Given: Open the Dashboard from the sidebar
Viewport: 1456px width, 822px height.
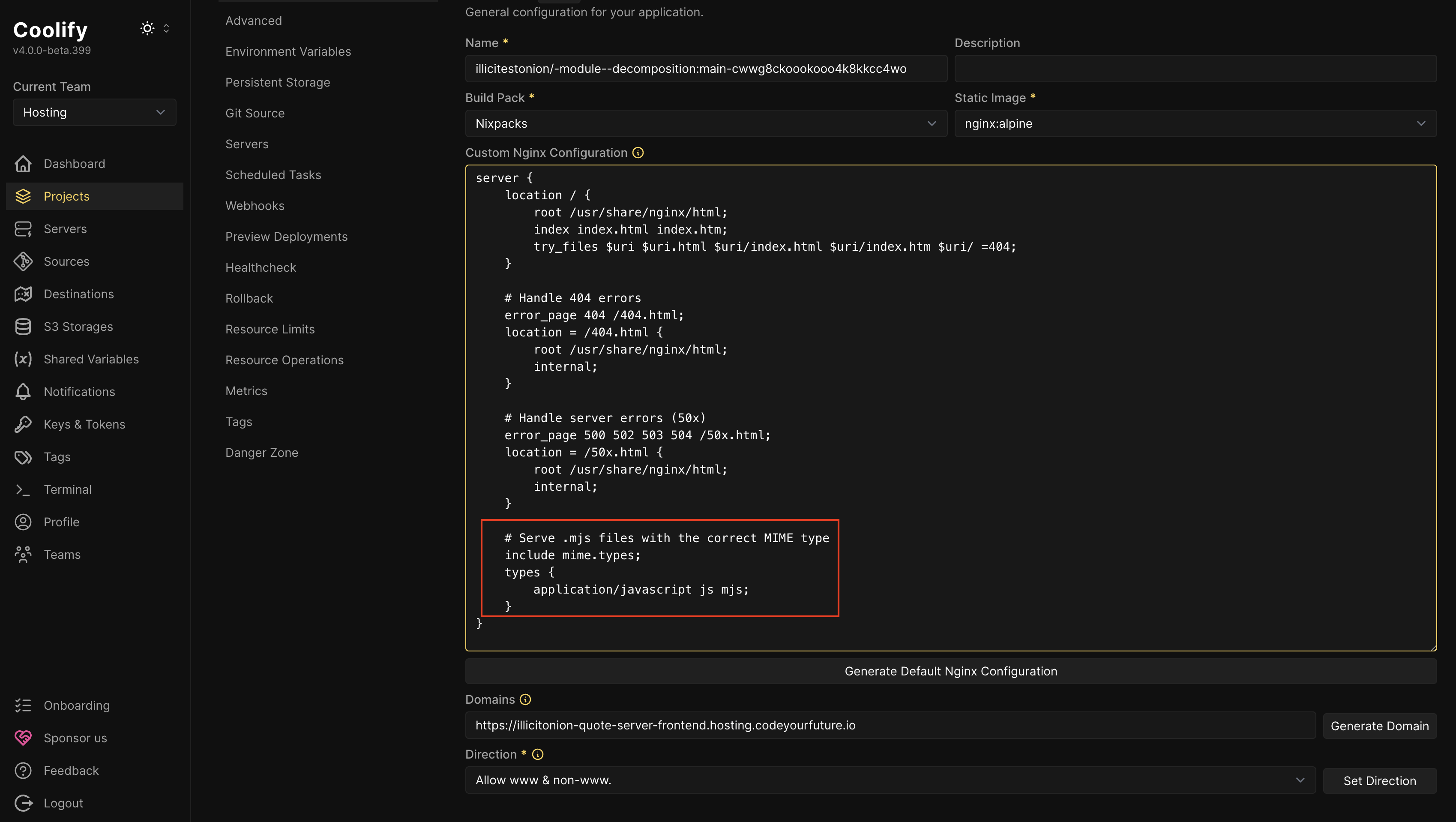Looking at the screenshot, I should point(23,163).
